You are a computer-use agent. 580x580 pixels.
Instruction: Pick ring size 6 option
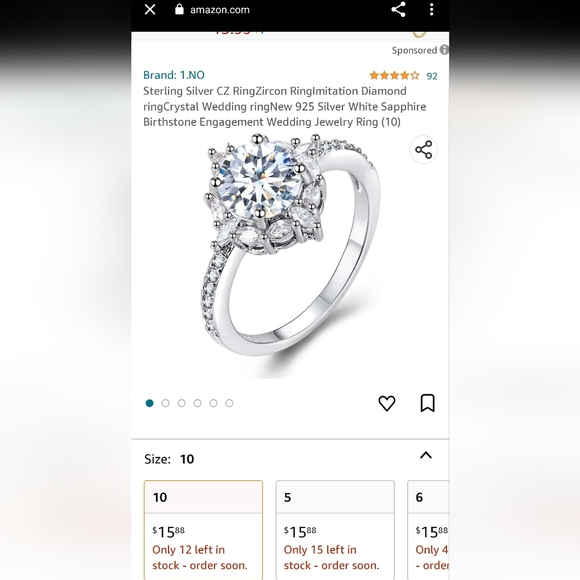tap(428, 530)
